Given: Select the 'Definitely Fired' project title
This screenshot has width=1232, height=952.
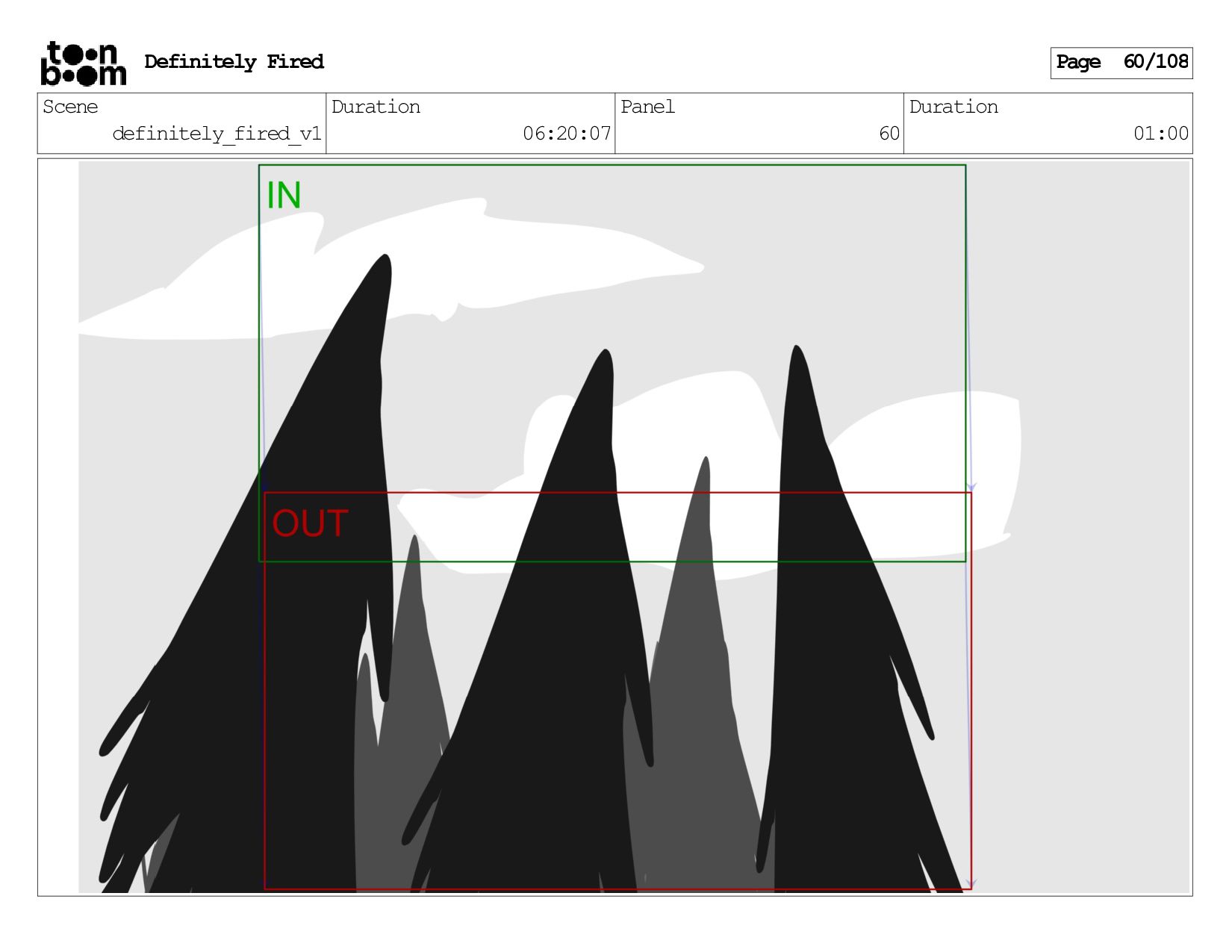Looking at the screenshot, I should (234, 62).
